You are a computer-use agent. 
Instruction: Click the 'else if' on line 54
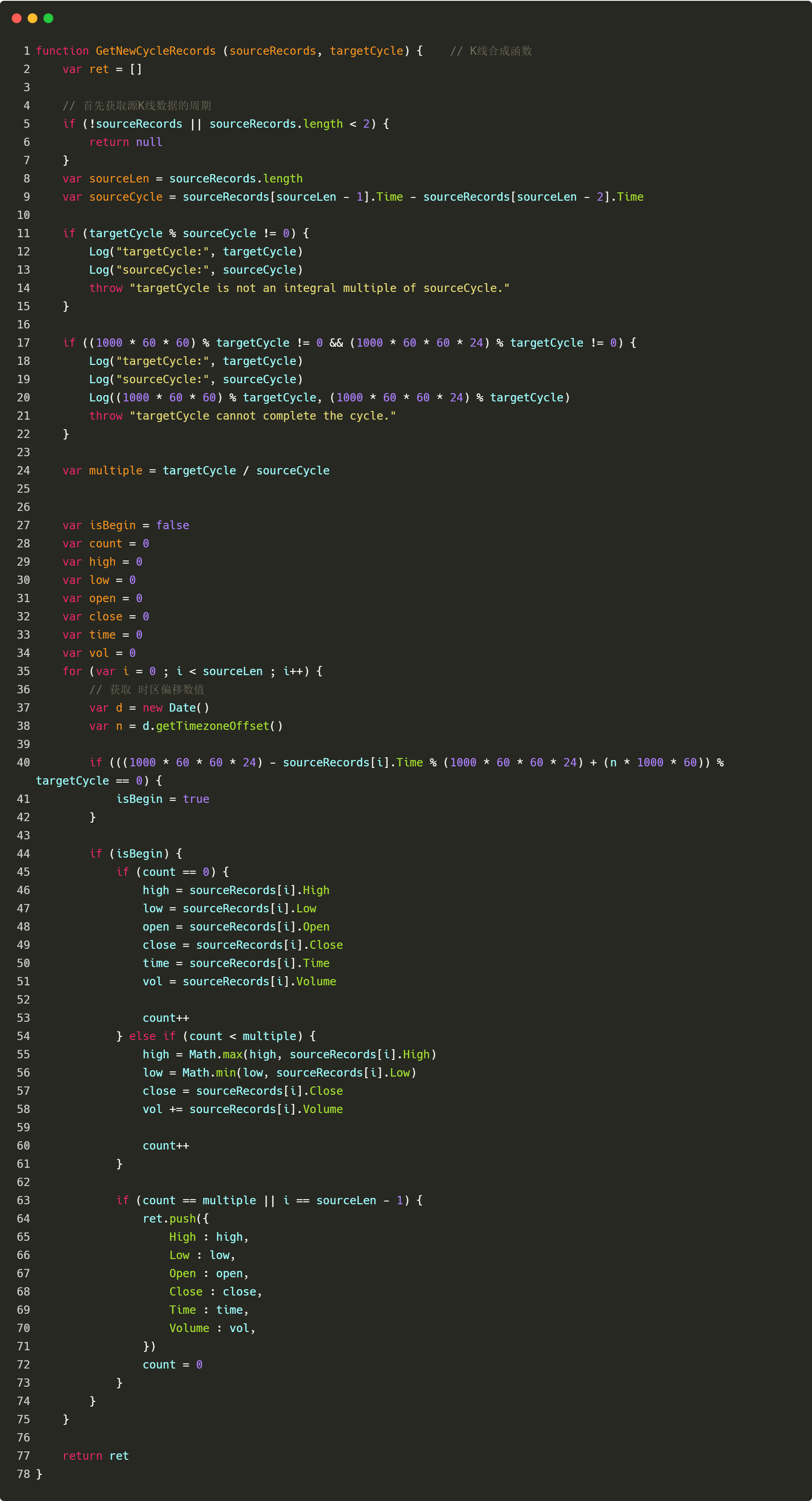pyautogui.click(x=153, y=1036)
